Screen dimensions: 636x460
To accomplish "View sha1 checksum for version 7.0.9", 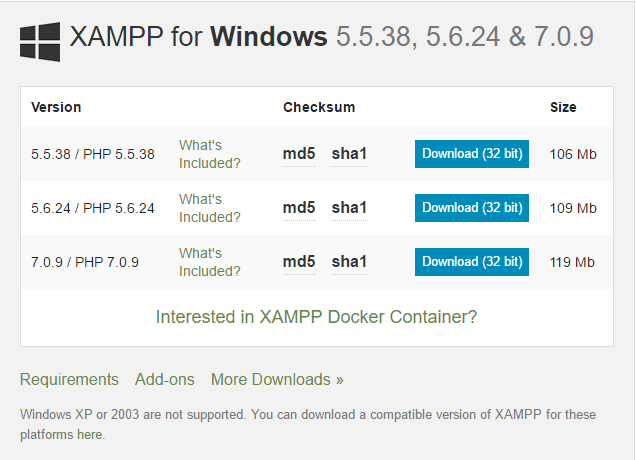I will pyautogui.click(x=349, y=262).
